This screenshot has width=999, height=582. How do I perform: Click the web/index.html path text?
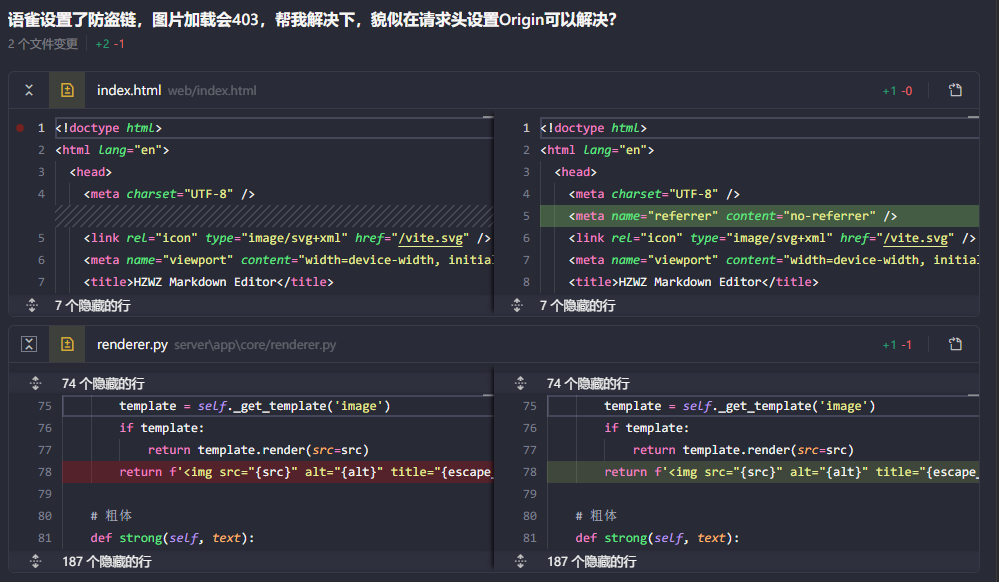click(212, 91)
